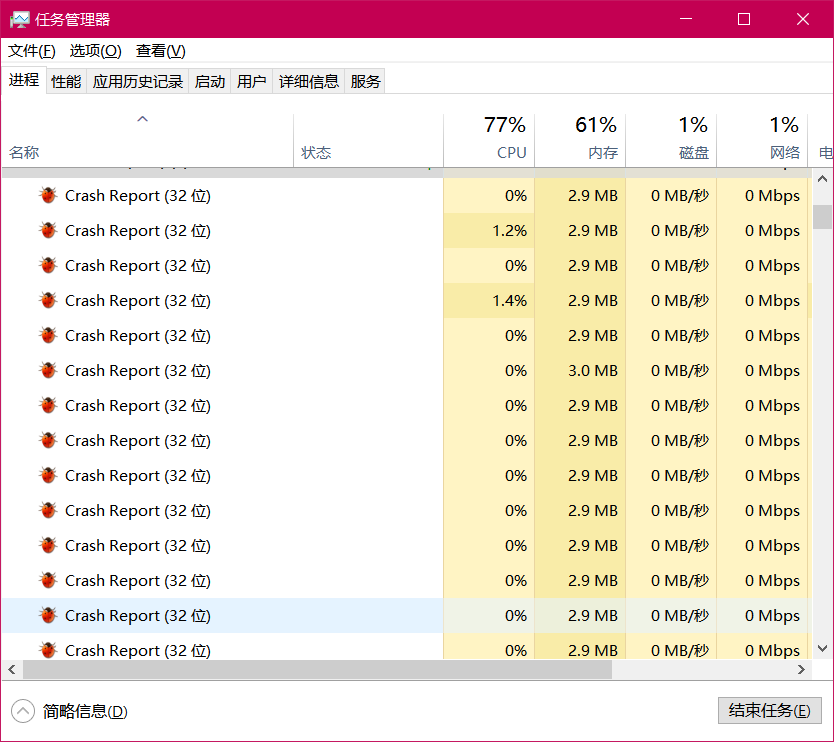Click the horizontal scrollbar thumb
The image size is (834, 742).
tap(317, 670)
